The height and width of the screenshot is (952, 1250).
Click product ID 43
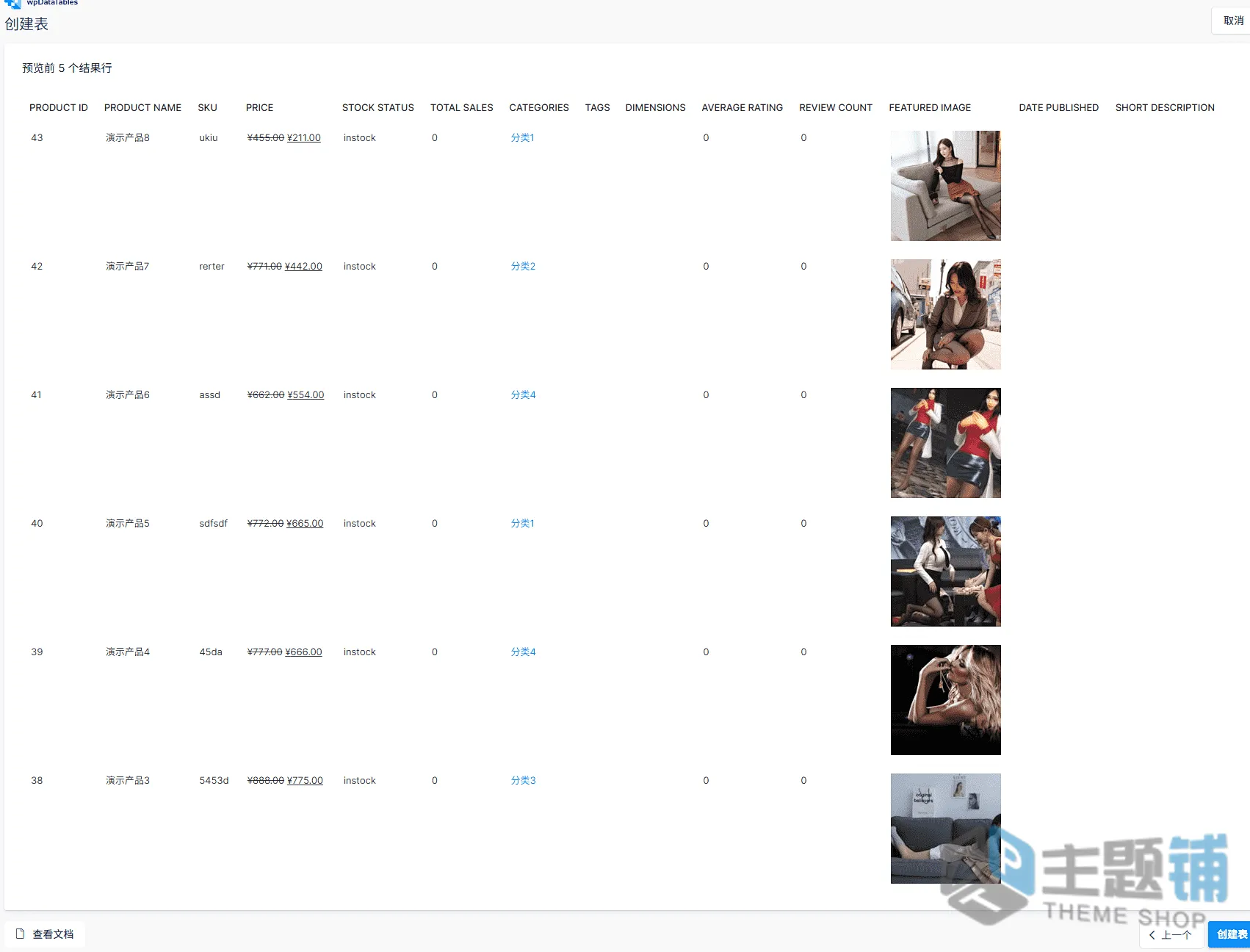tap(37, 137)
